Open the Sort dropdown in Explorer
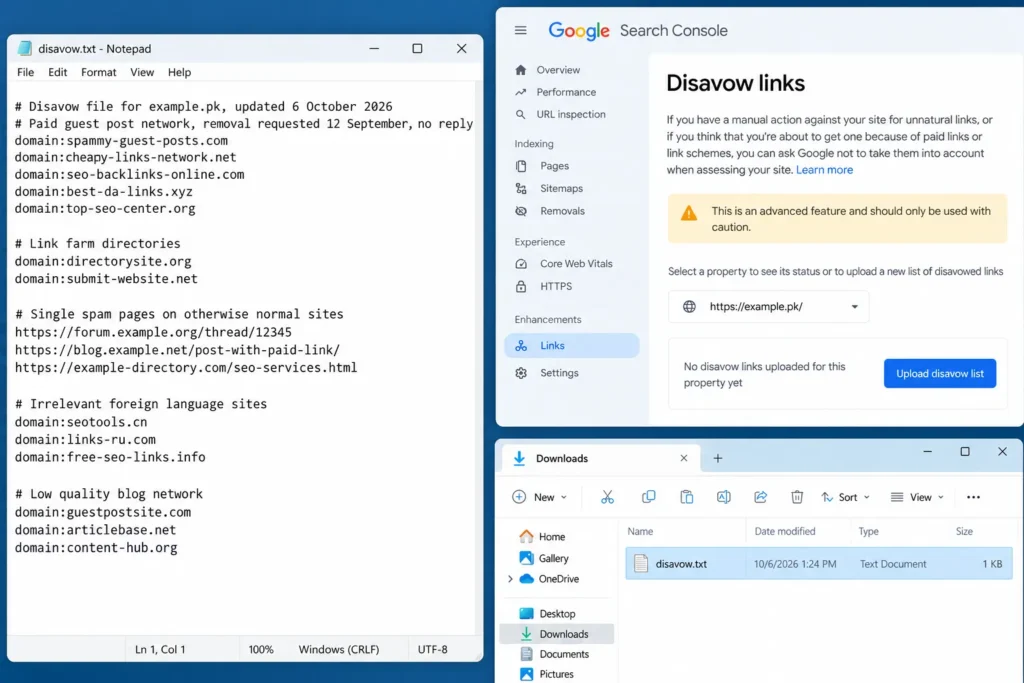 point(846,497)
